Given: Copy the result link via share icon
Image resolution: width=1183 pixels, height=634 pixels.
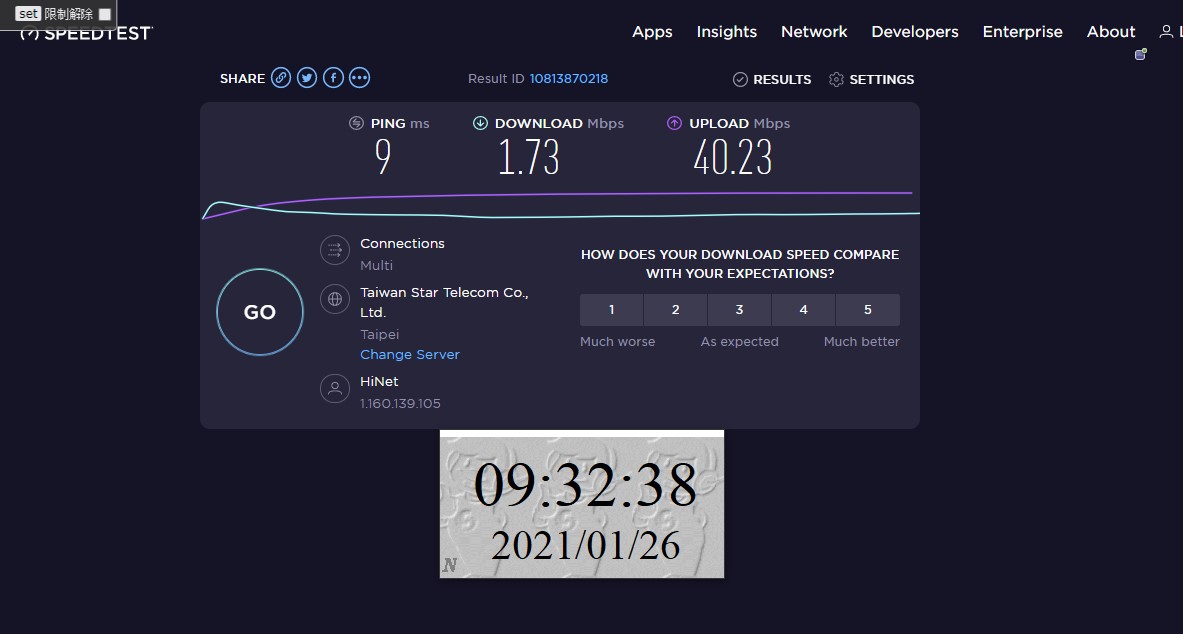Looking at the screenshot, I should click(281, 78).
